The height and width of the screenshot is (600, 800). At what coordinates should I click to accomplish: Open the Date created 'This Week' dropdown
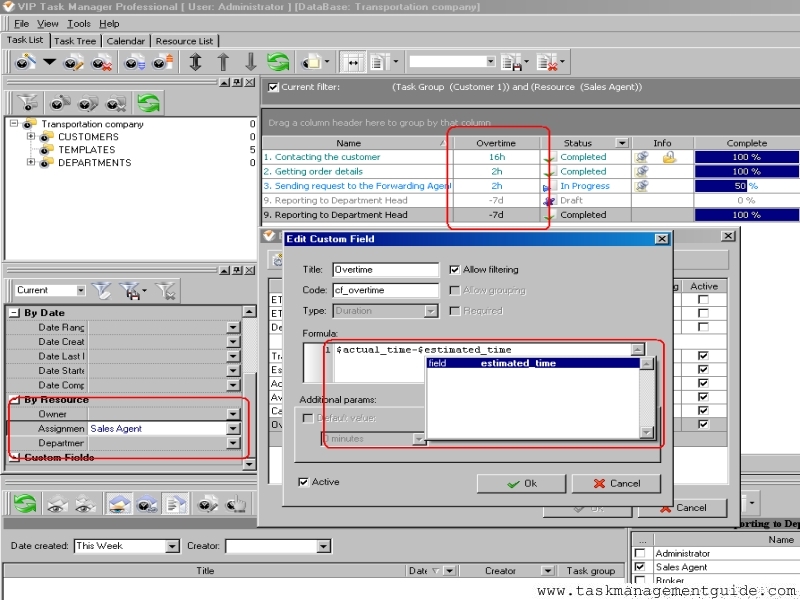coord(172,546)
